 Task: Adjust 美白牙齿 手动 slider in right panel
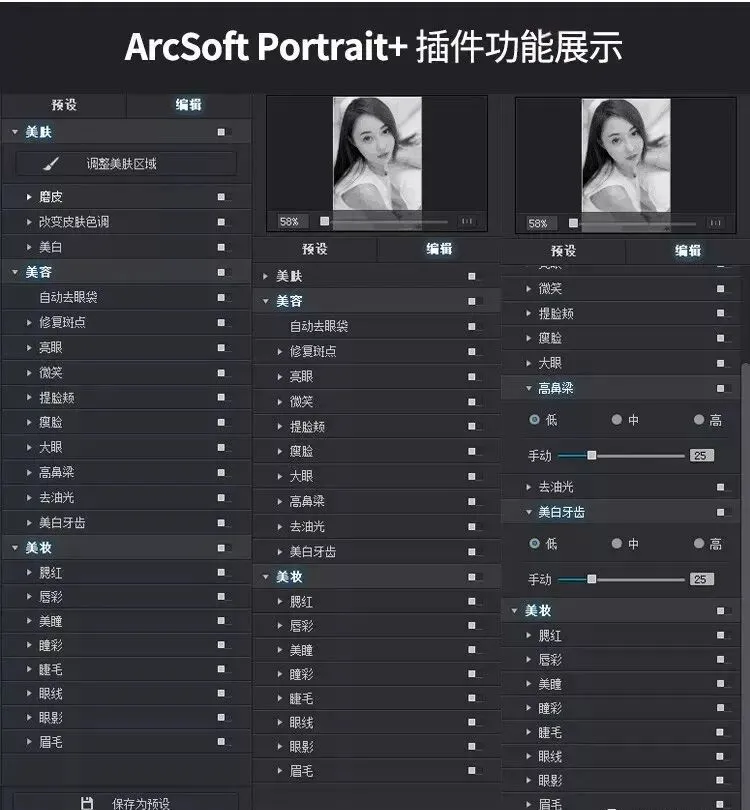click(592, 579)
